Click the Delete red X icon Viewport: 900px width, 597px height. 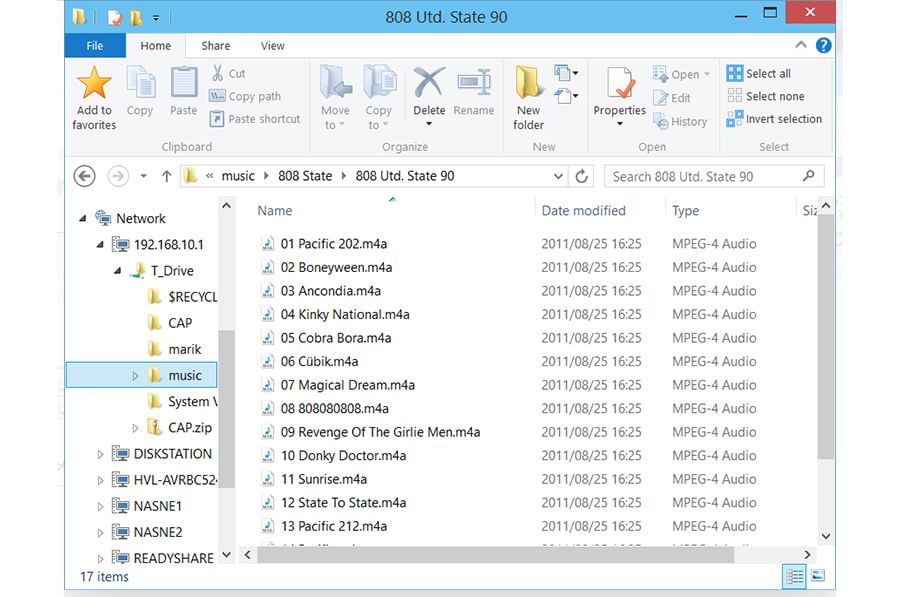point(429,84)
